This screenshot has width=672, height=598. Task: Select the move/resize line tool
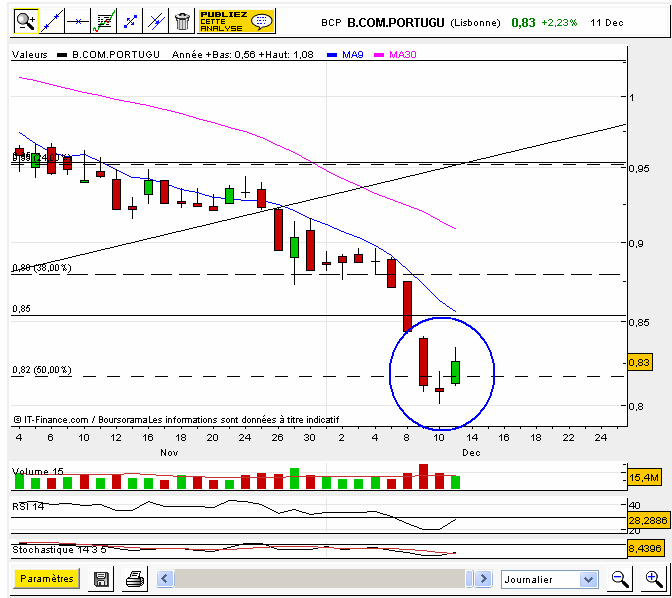pyautogui.click(x=130, y=21)
